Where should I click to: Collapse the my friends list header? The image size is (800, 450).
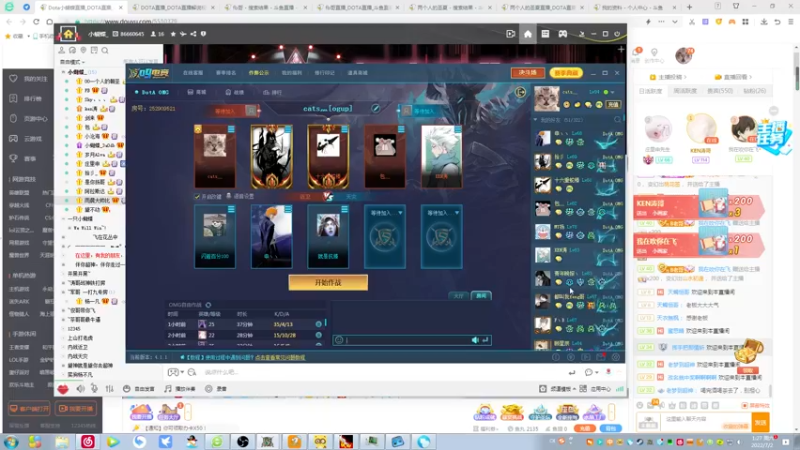(x=536, y=120)
